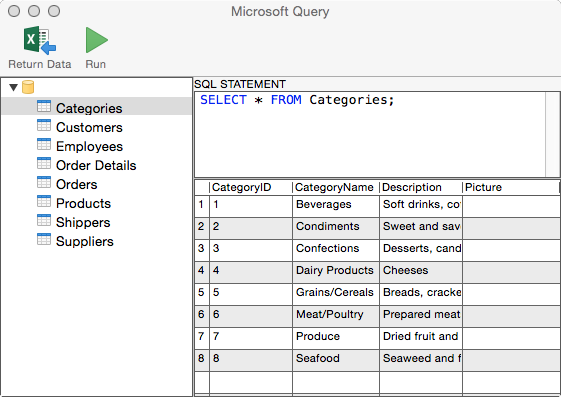Image resolution: width=561 pixels, height=397 pixels.
Task: Click the table icon beside Products
Action: (44, 201)
